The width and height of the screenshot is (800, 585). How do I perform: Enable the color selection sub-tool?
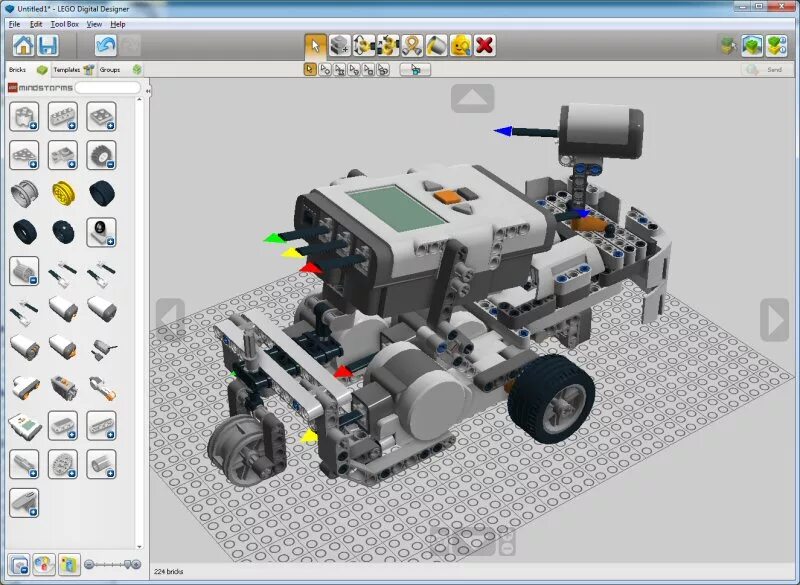(x=354, y=69)
